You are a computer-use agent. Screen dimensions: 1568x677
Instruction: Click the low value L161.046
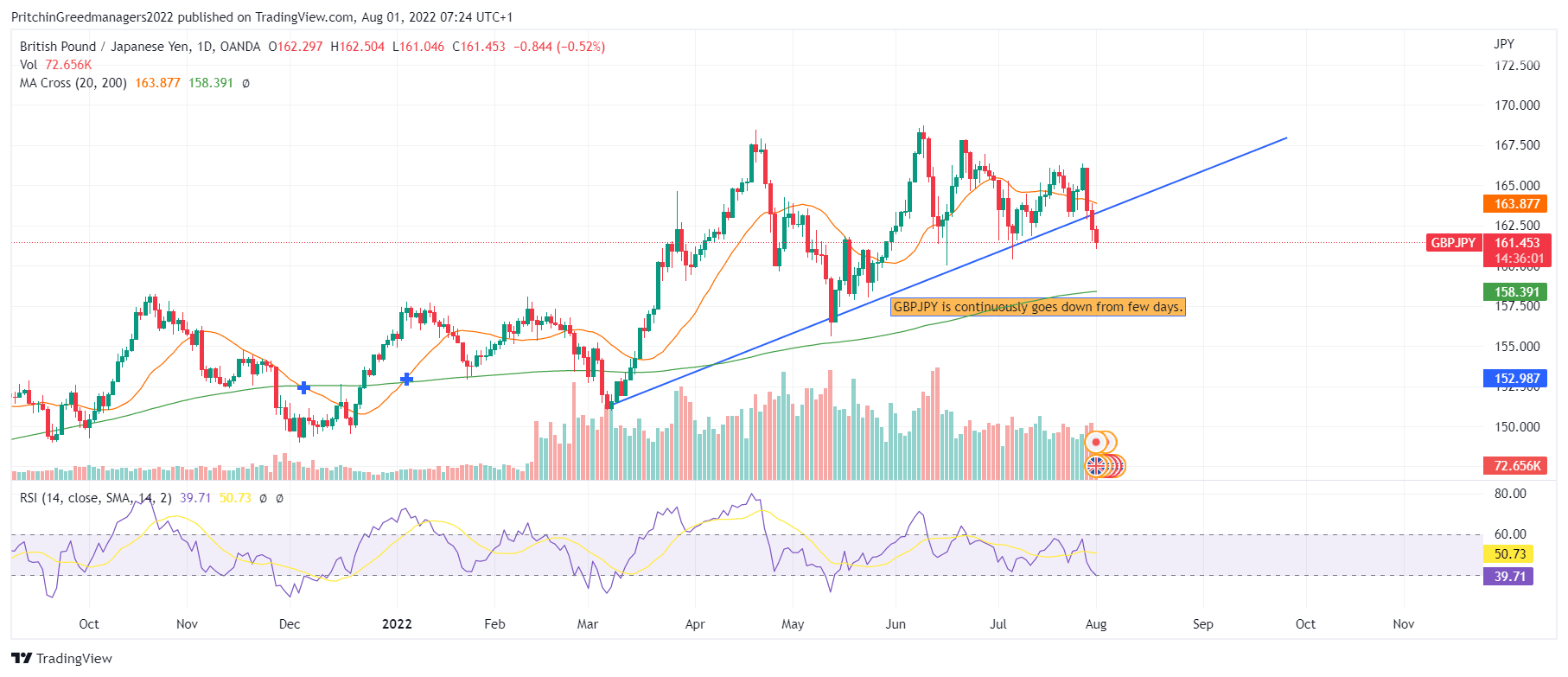(418, 47)
